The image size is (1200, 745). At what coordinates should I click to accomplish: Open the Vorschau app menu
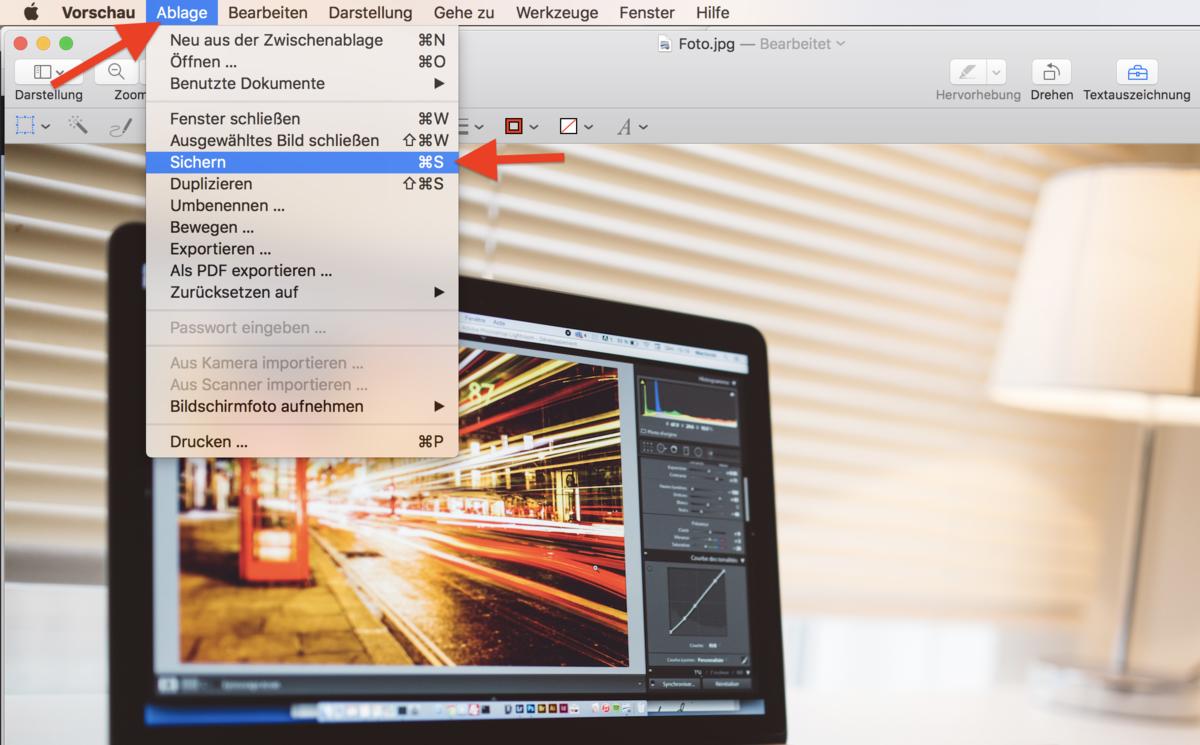[x=98, y=13]
